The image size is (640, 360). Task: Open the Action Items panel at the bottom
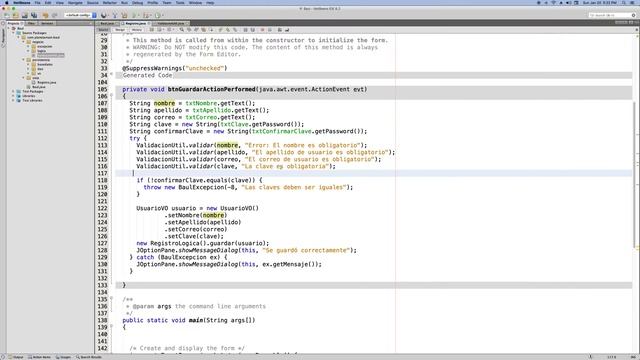tap(40, 357)
